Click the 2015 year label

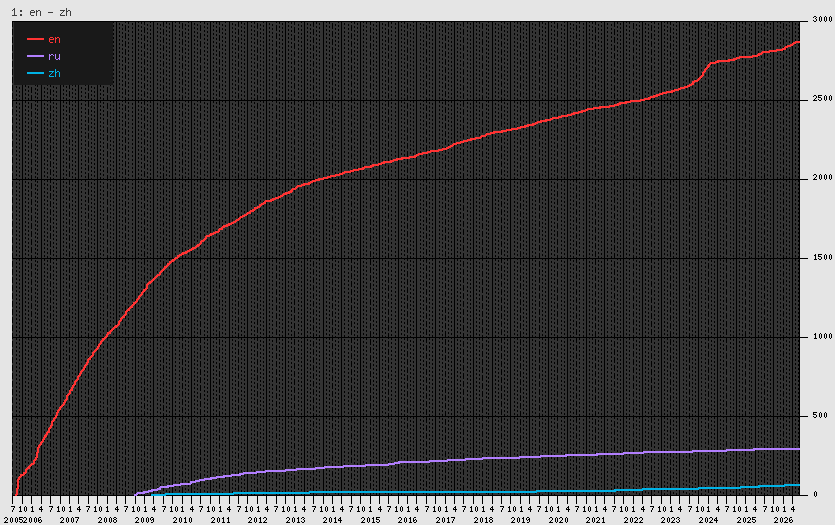(x=370, y=520)
